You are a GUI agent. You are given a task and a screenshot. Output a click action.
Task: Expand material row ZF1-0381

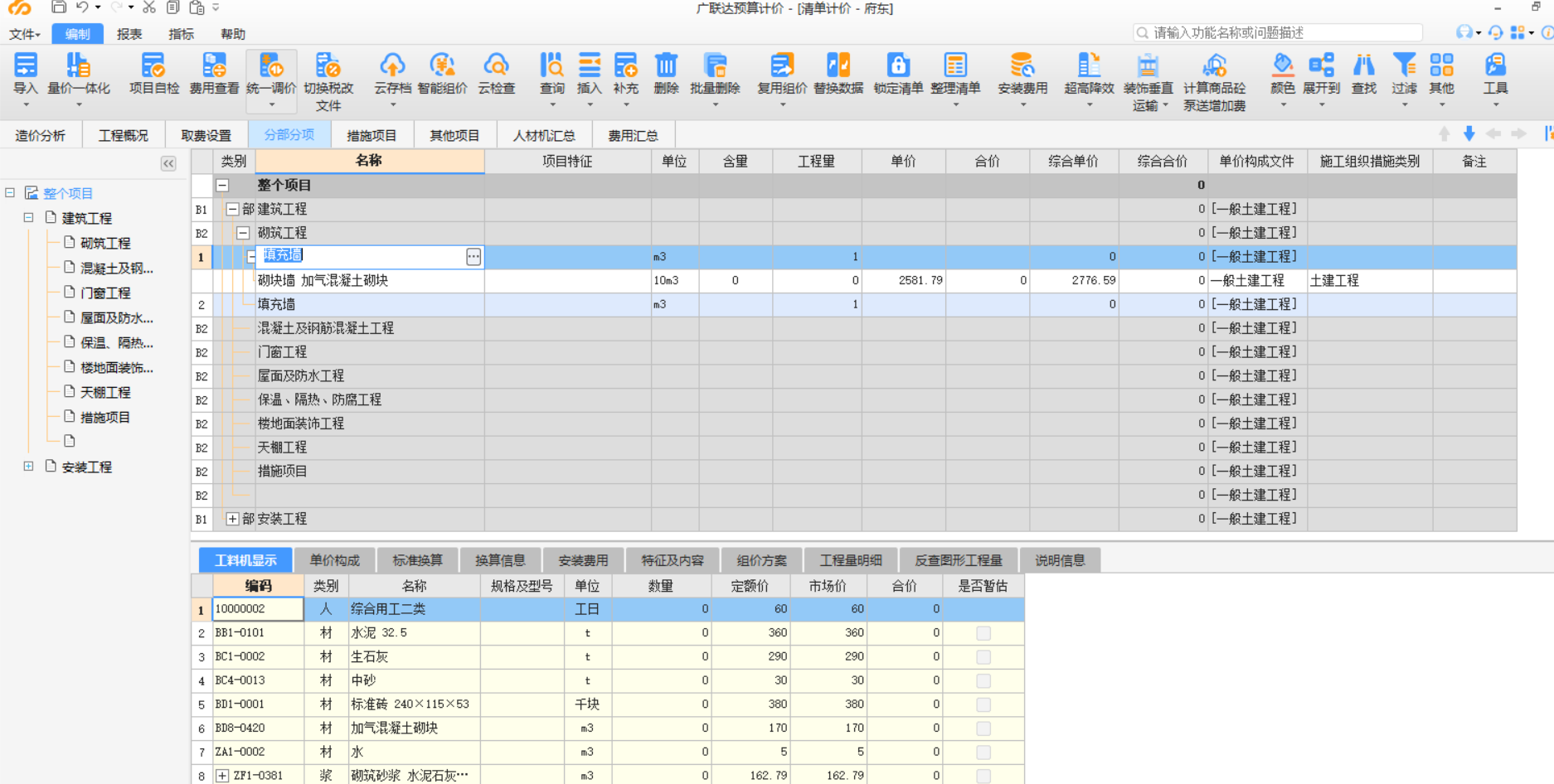point(222,777)
